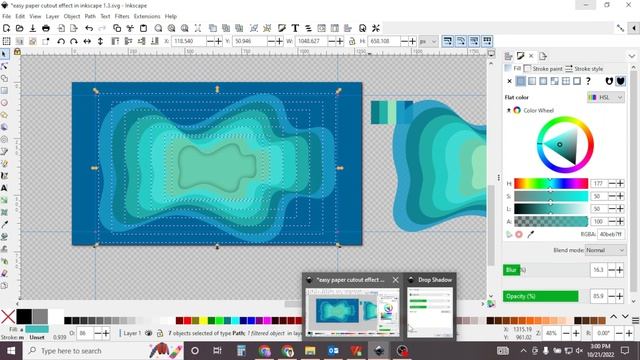
Task: Select the Ellipse circle tool
Action: coord(4,103)
